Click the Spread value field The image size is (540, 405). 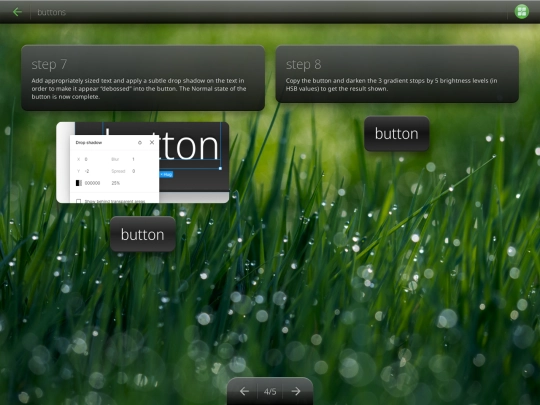click(134, 171)
